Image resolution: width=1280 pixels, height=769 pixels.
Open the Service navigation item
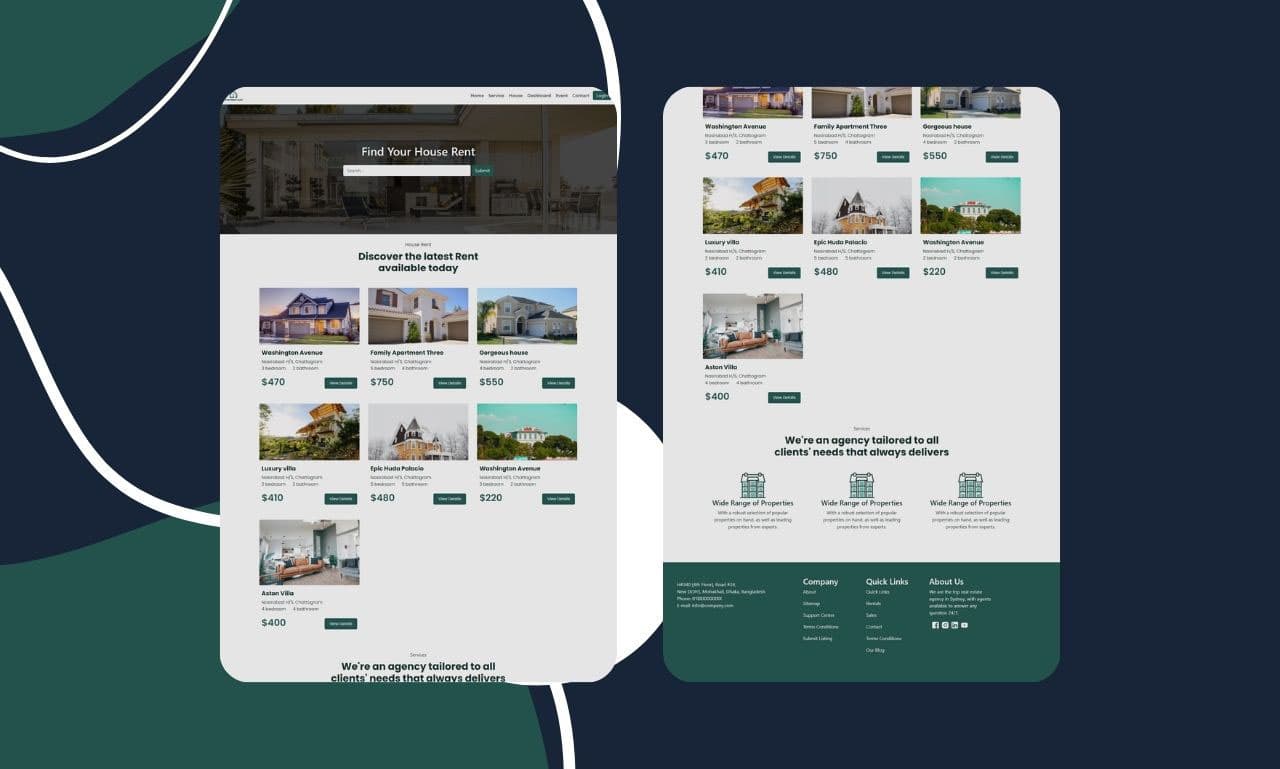tap(496, 96)
